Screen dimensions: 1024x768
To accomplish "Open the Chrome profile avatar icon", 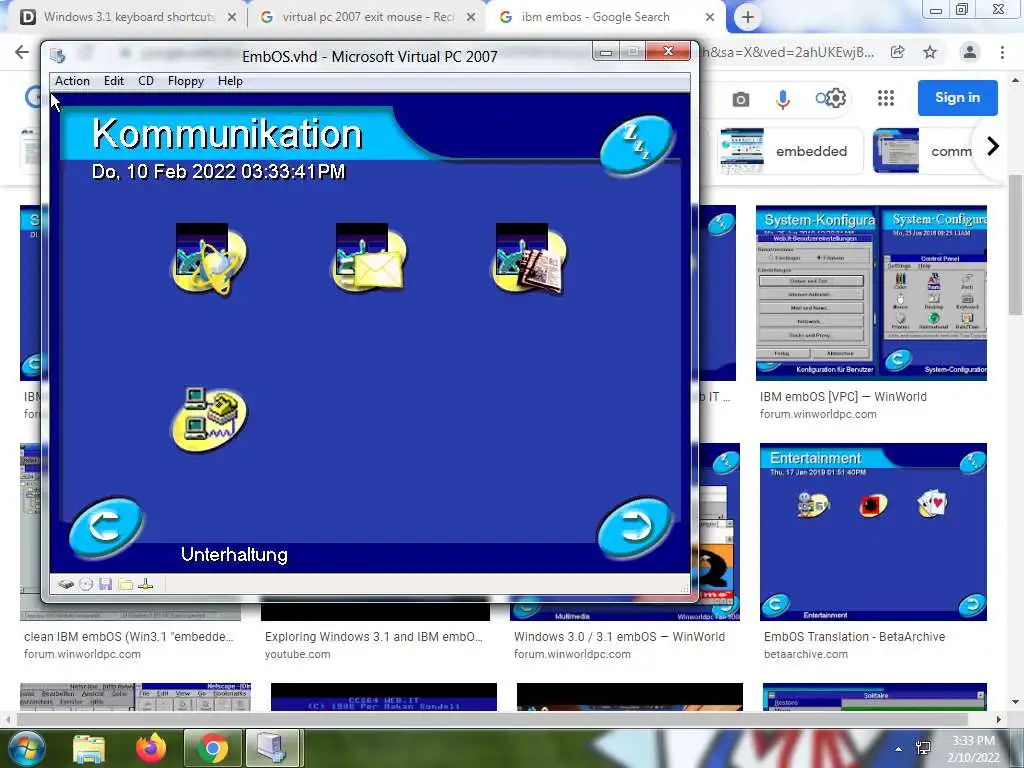I will 970,52.
